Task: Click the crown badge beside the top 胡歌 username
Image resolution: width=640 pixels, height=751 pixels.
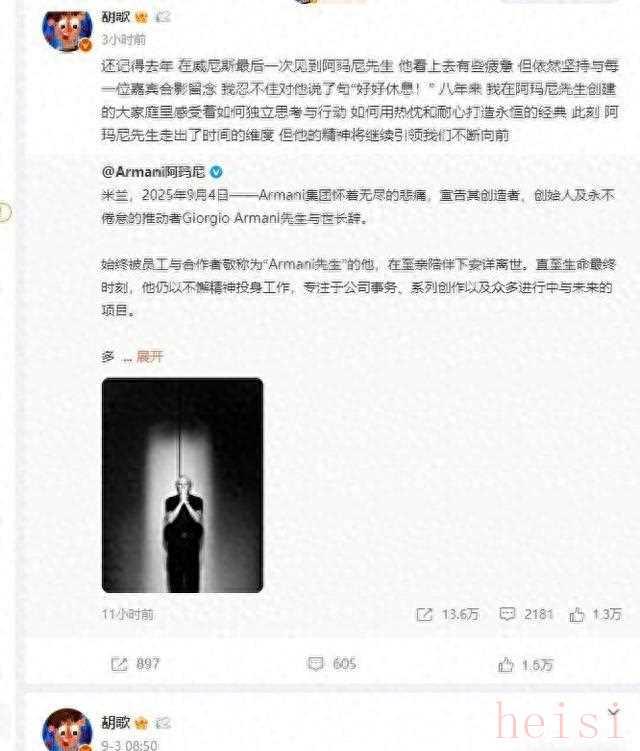Action: point(141,17)
